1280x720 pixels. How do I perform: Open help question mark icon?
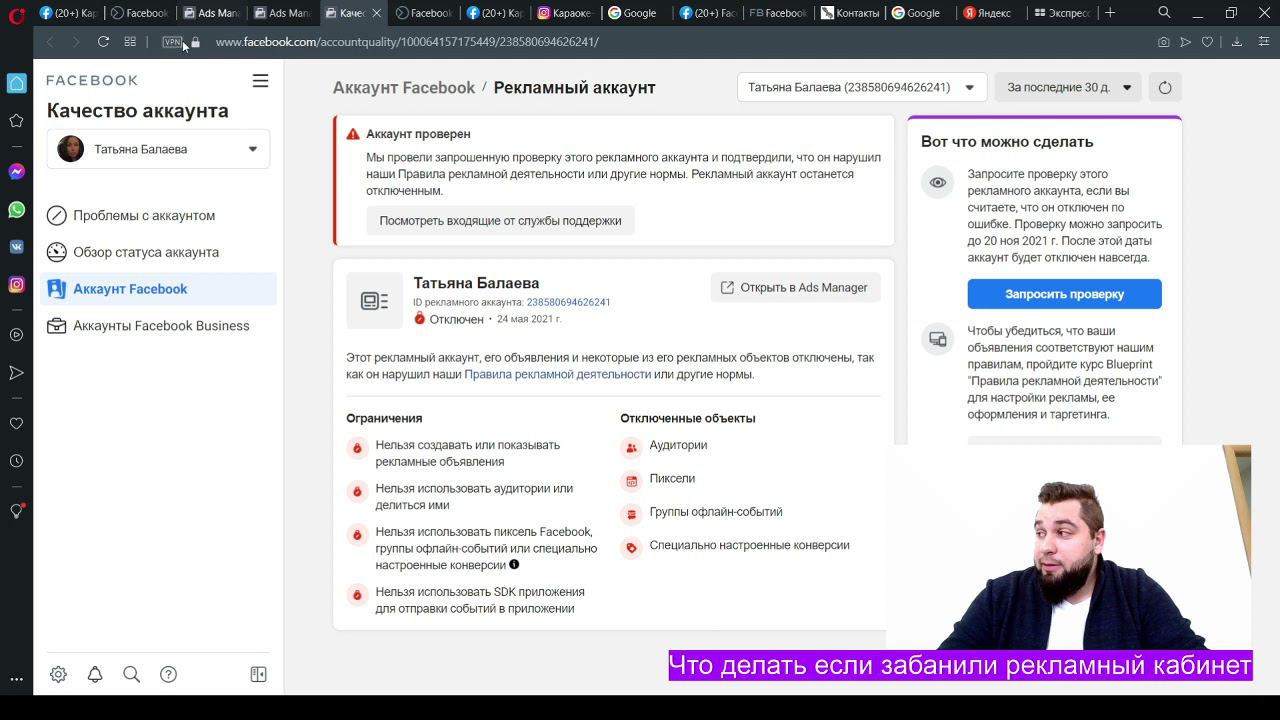pos(168,674)
